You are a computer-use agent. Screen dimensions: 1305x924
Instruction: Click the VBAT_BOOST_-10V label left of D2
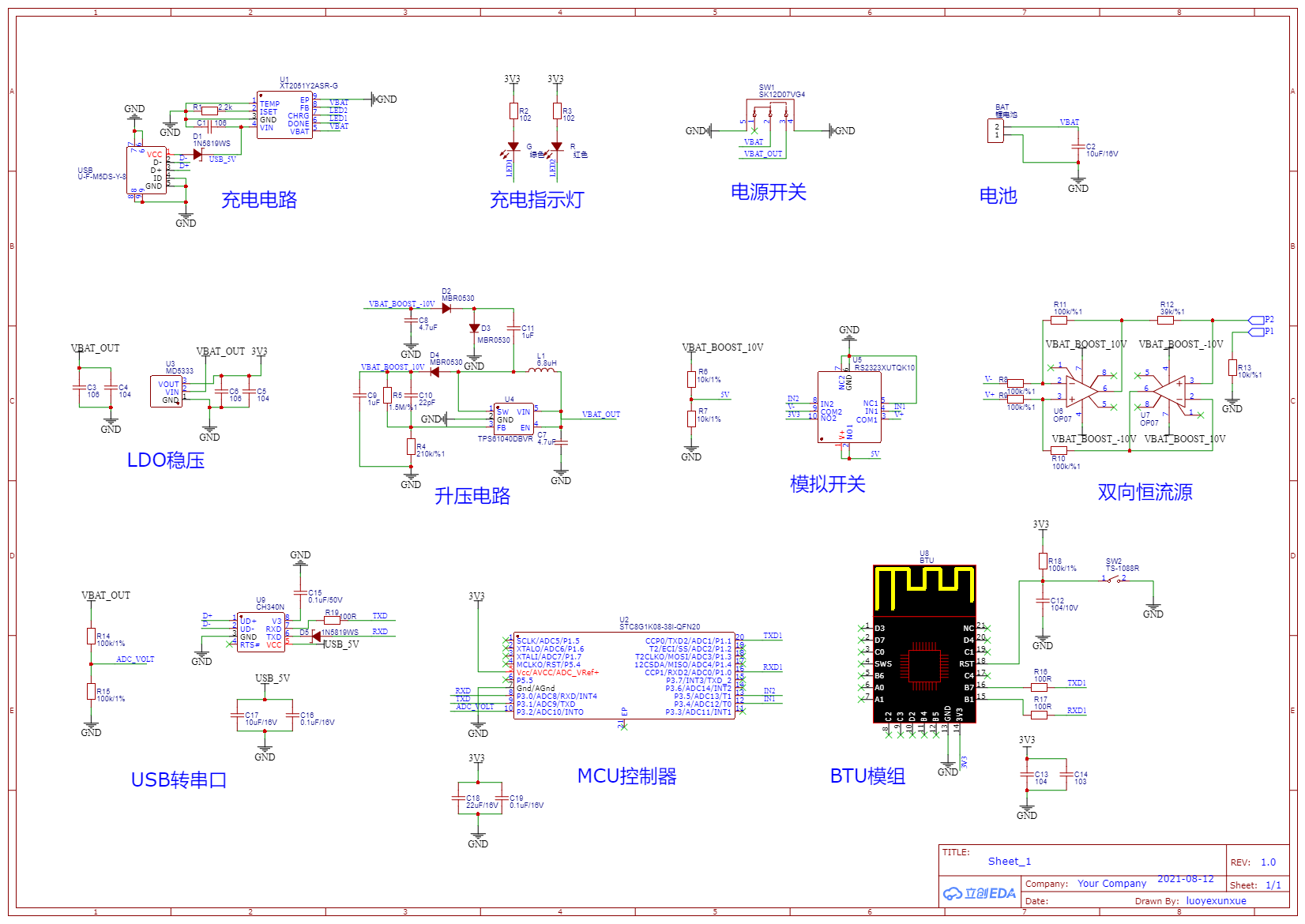pyautogui.click(x=401, y=304)
